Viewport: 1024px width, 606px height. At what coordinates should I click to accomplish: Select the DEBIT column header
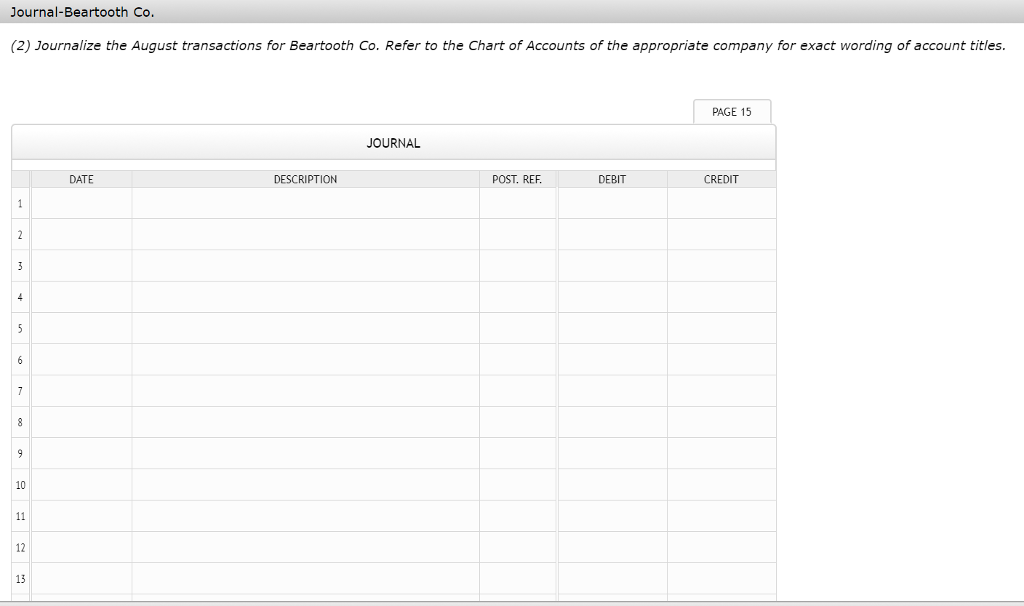tap(612, 179)
